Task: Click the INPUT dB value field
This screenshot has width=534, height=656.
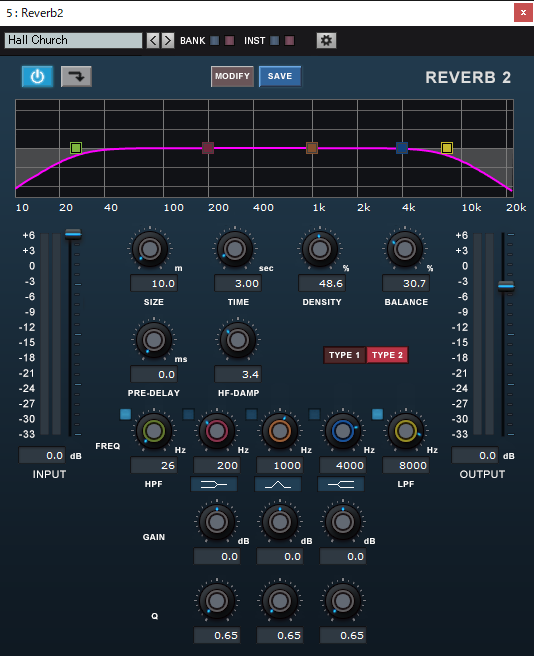Action: [42, 455]
